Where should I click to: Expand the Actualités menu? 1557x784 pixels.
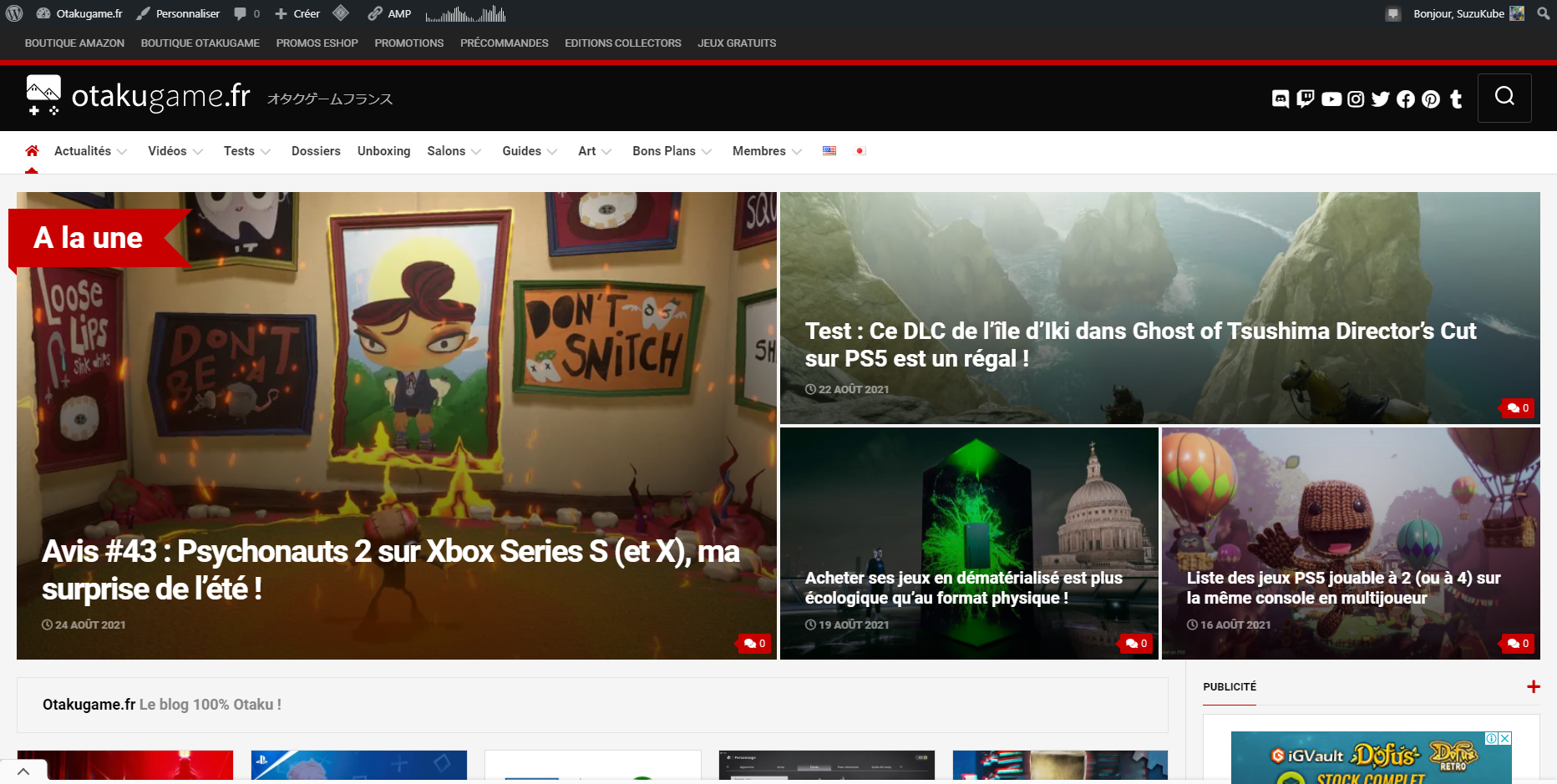click(90, 151)
